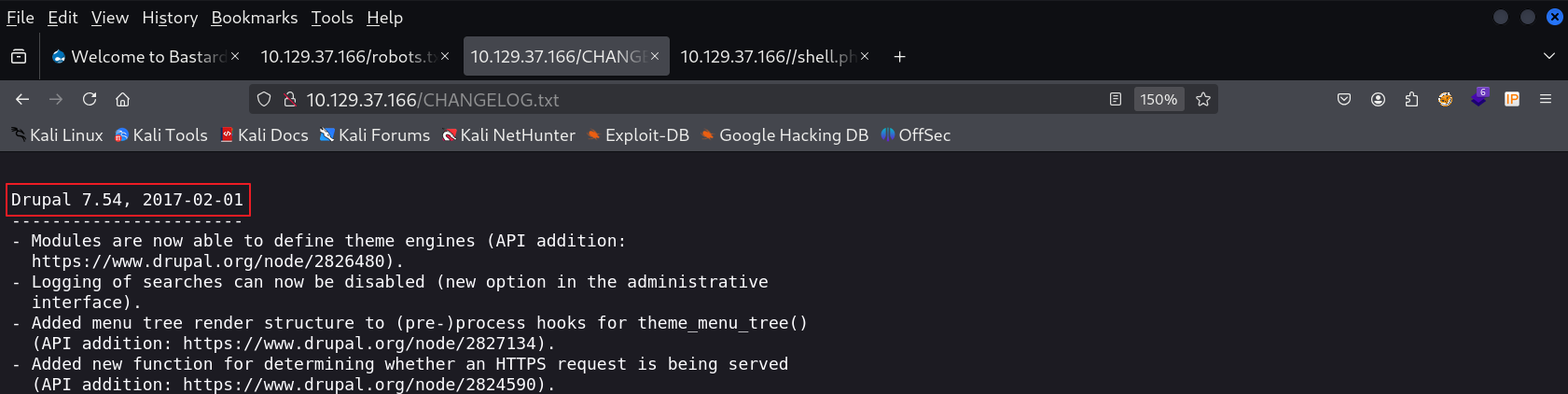Open the Exploit-DB bookmark
This screenshot has height=394, width=1568.
[638, 135]
